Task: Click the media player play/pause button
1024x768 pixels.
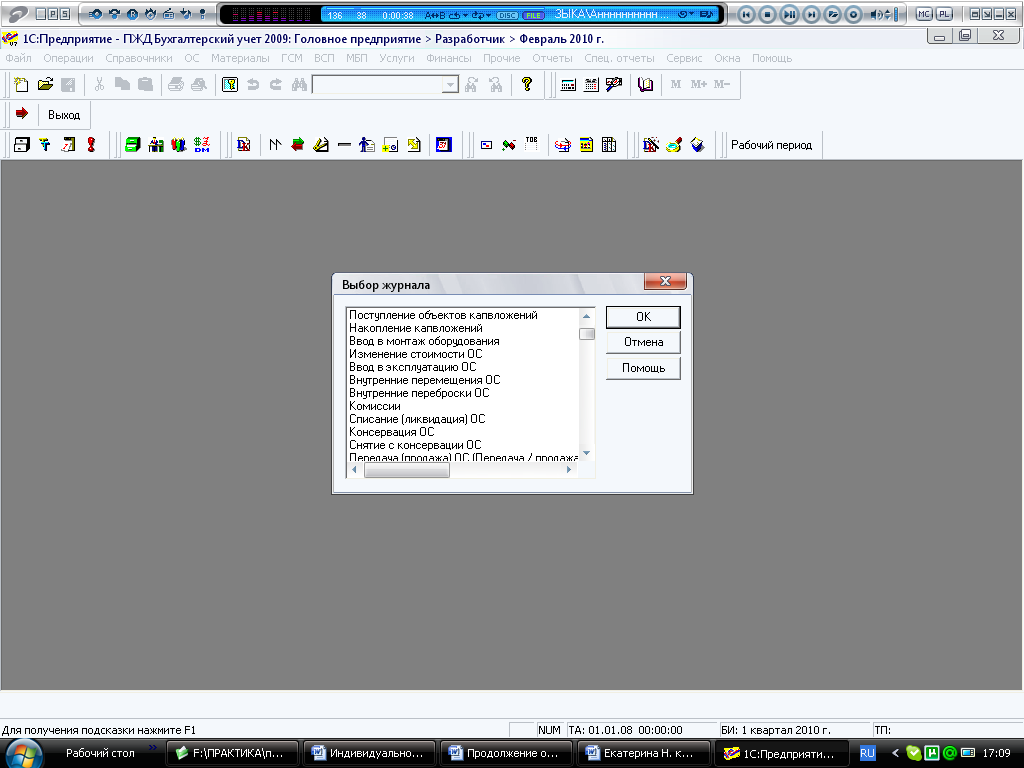Action: coord(790,14)
